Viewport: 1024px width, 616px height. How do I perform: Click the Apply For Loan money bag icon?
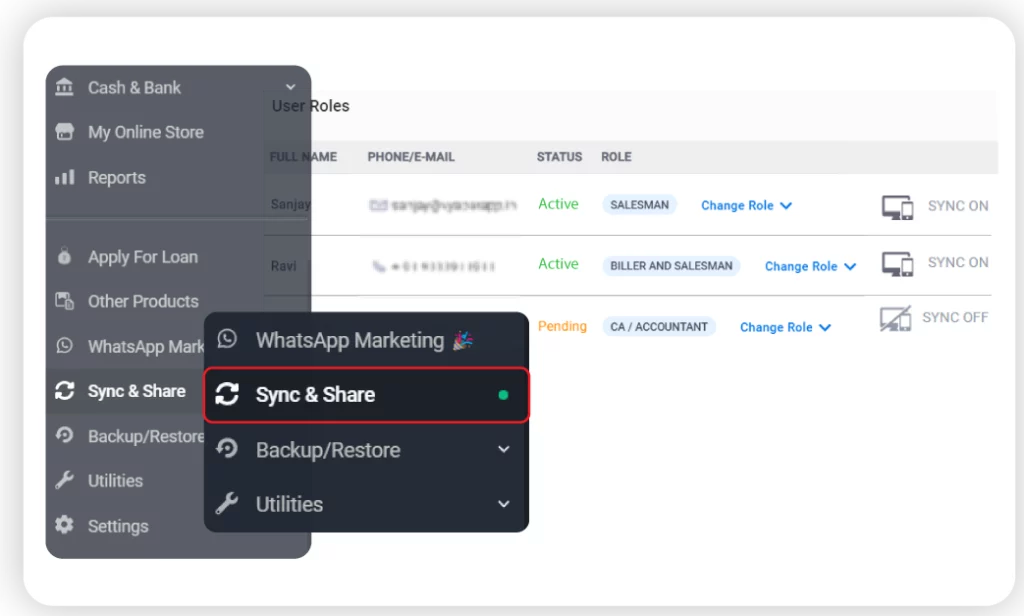(x=65, y=257)
